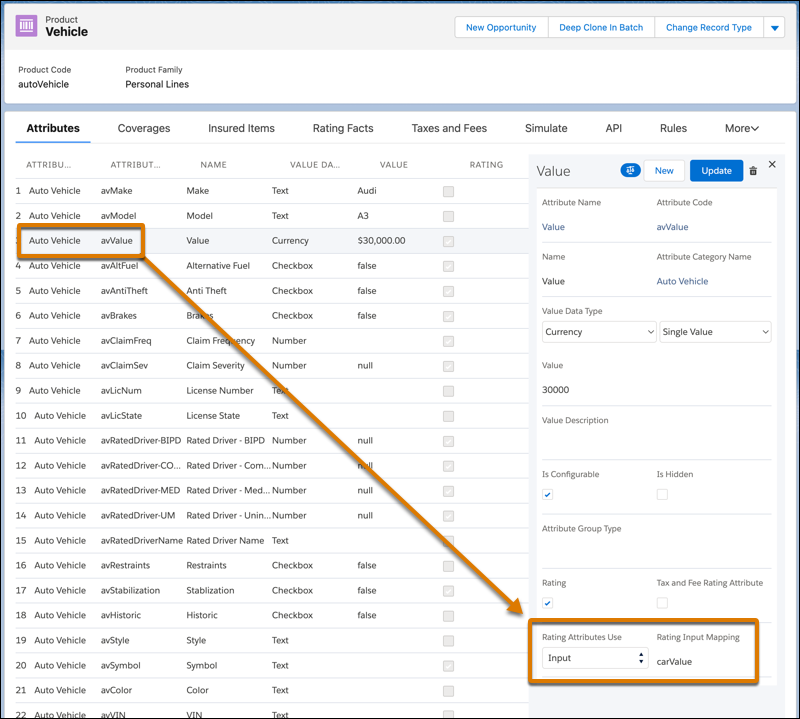The image size is (800, 719).
Task: Click the purple Product Vehicle icon
Action: (26, 26)
